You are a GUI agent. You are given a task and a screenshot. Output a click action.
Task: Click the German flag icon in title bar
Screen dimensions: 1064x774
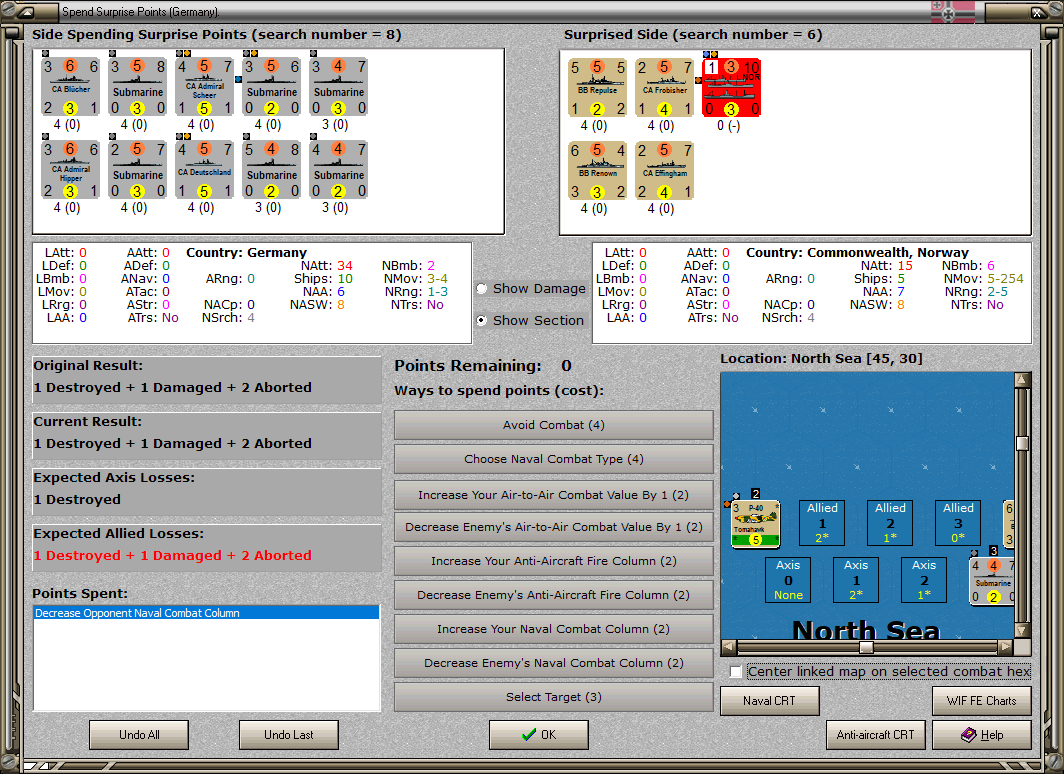[952, 12]
